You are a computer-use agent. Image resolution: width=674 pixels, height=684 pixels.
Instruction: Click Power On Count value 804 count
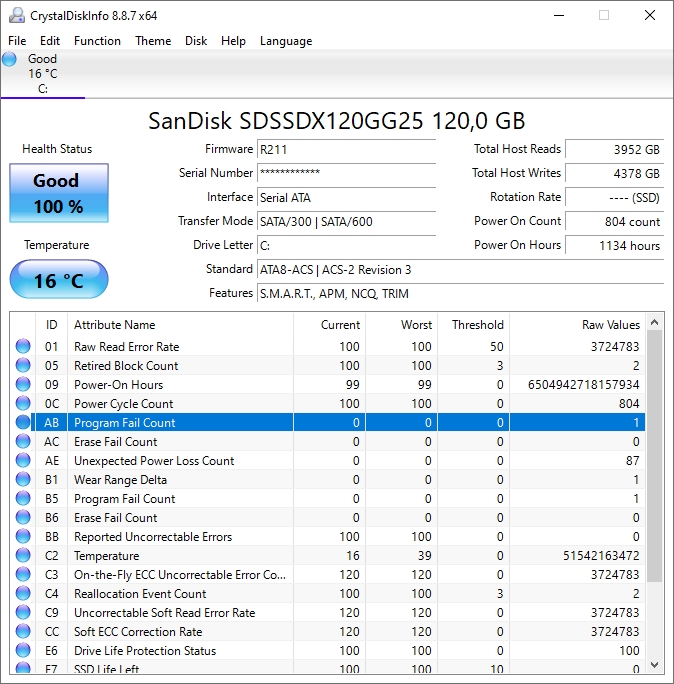615,221
